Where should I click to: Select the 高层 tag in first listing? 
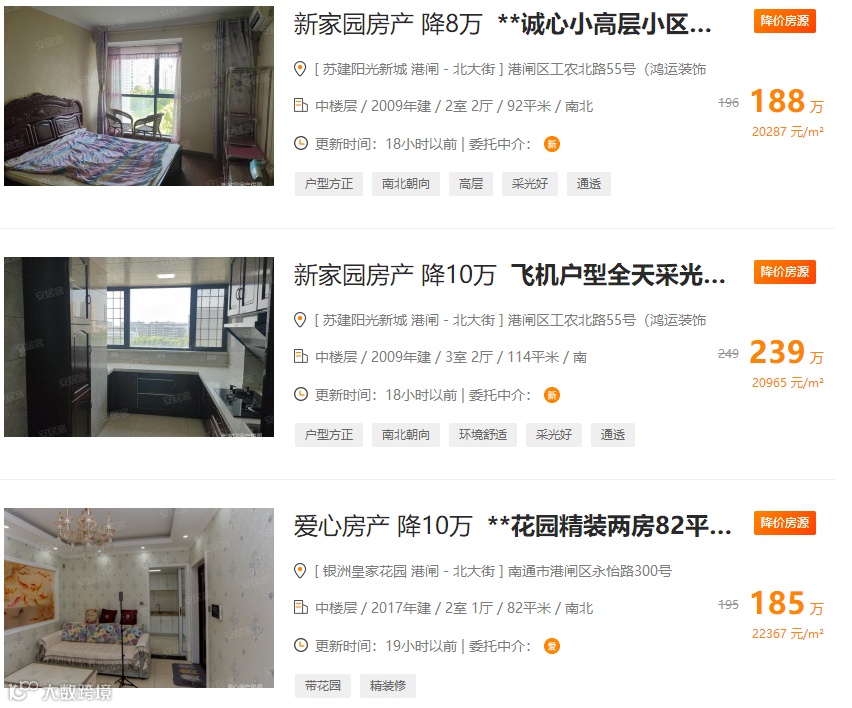471,184
